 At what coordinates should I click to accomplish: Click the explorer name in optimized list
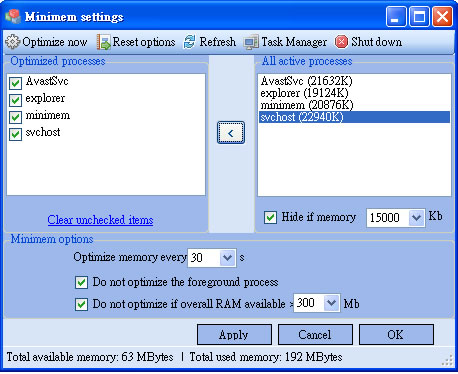click(45, 99)
